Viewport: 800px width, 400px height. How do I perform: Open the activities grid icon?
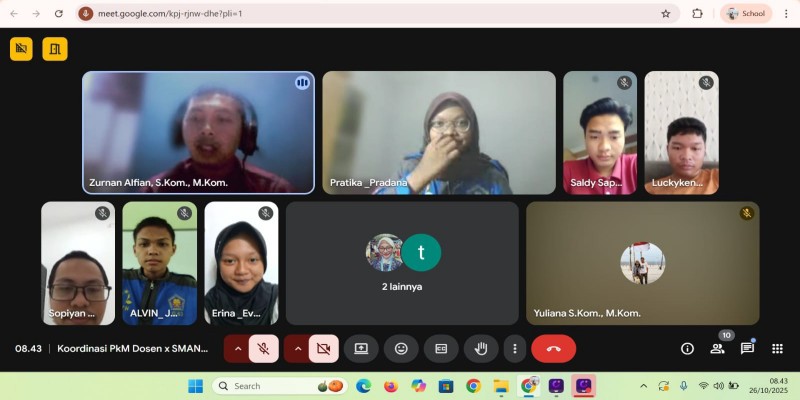[x=777, y=348]
